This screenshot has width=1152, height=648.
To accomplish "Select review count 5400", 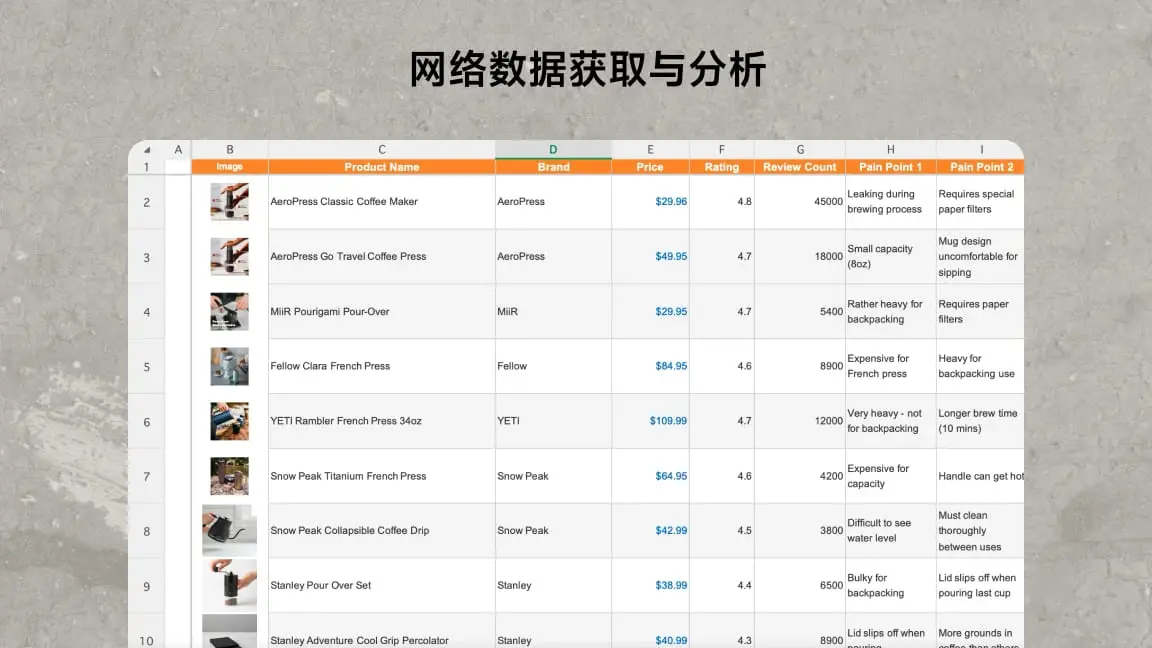I will pos(800,312).
